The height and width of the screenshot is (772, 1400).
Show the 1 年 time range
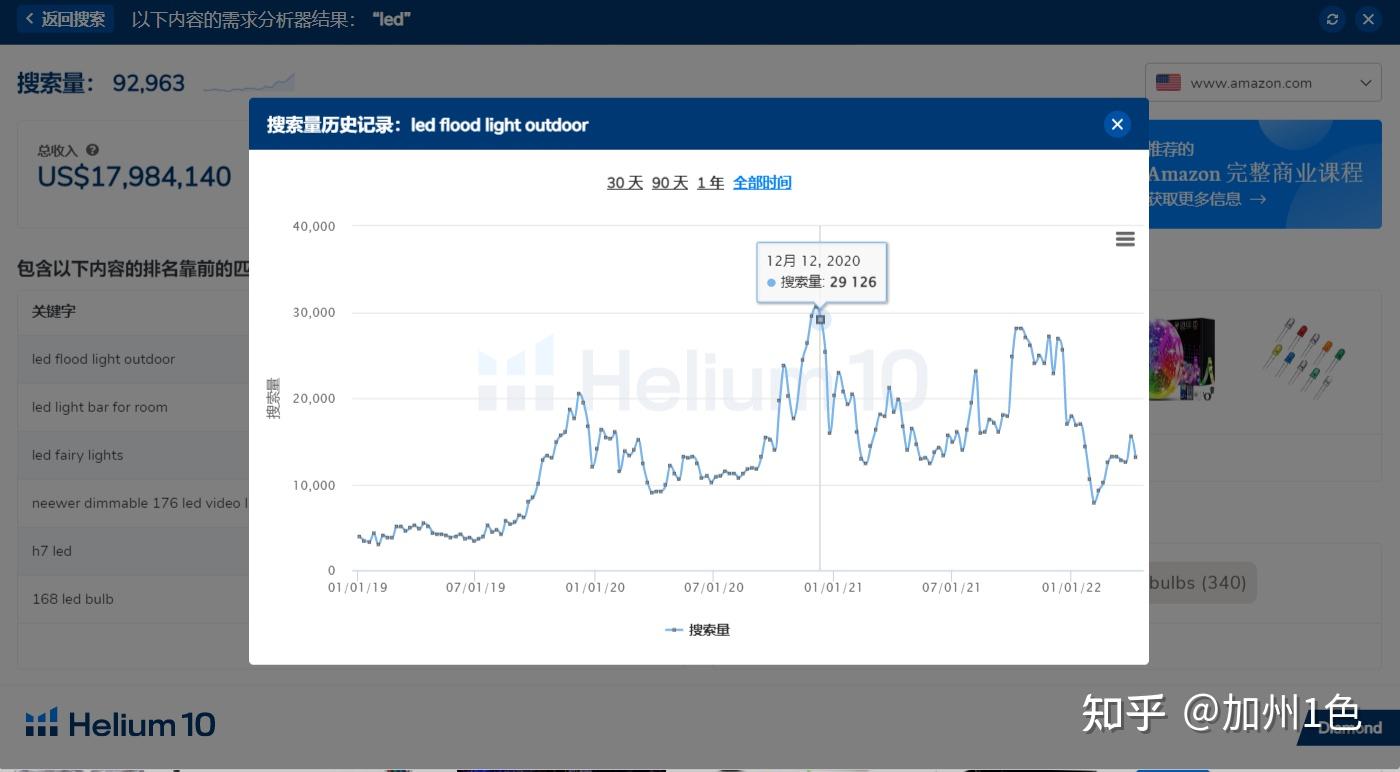pyautogui.click(x=710, y=183)
